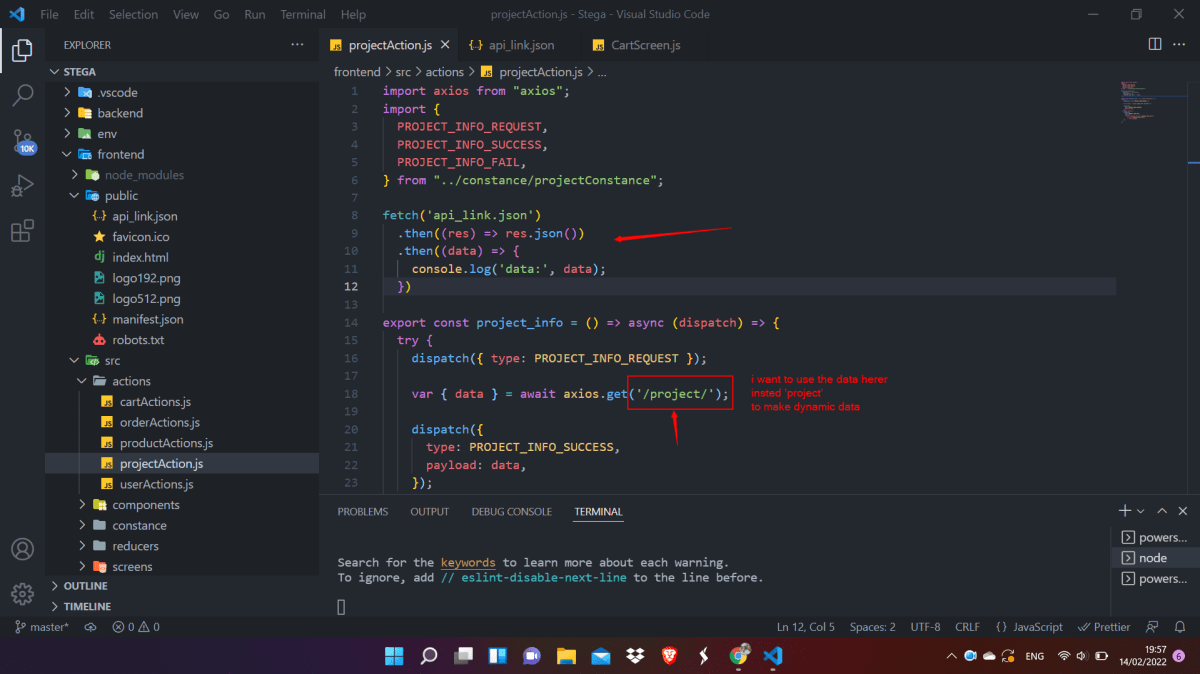Switch to the PROBLEMS panel tab
The image size is (1200, 674).
point(362,511)
